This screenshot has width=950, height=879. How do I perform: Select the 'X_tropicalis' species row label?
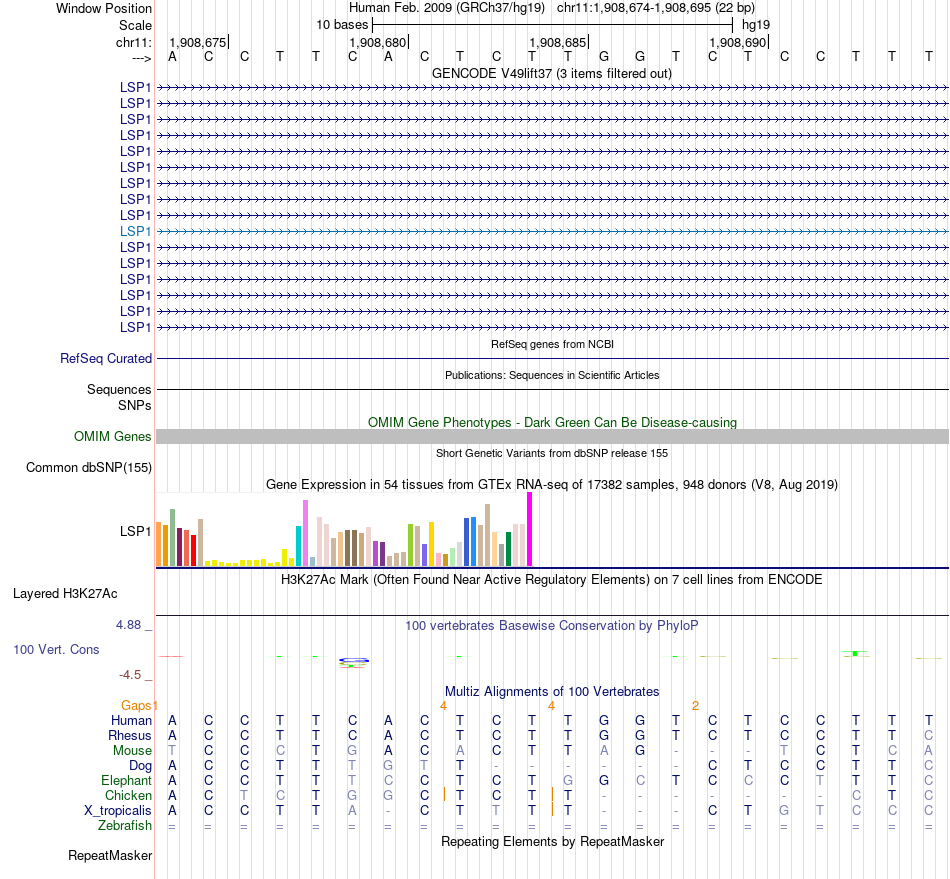tap(118, 811)
